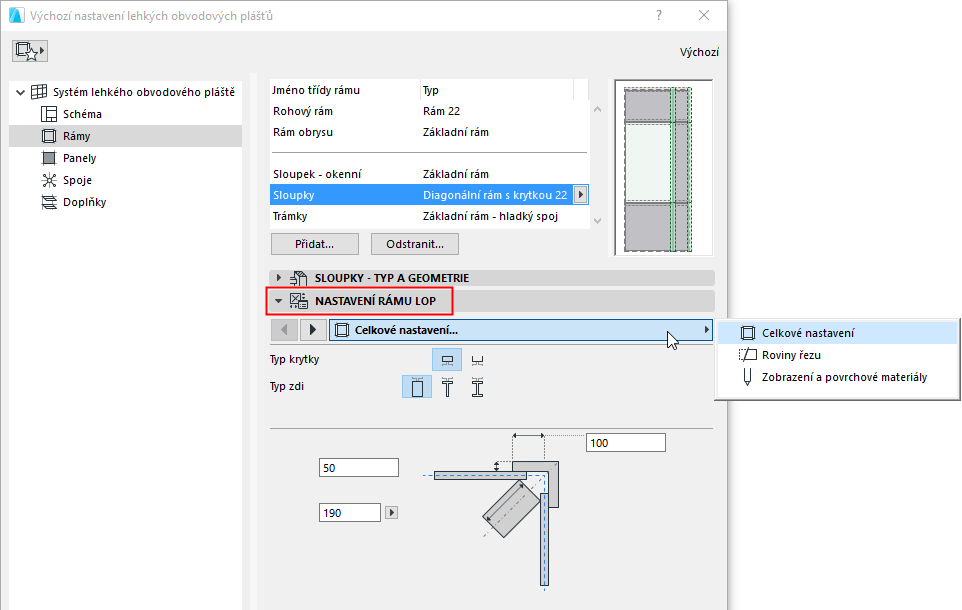Select the Rám obrysu row

[x=429, y=132]
